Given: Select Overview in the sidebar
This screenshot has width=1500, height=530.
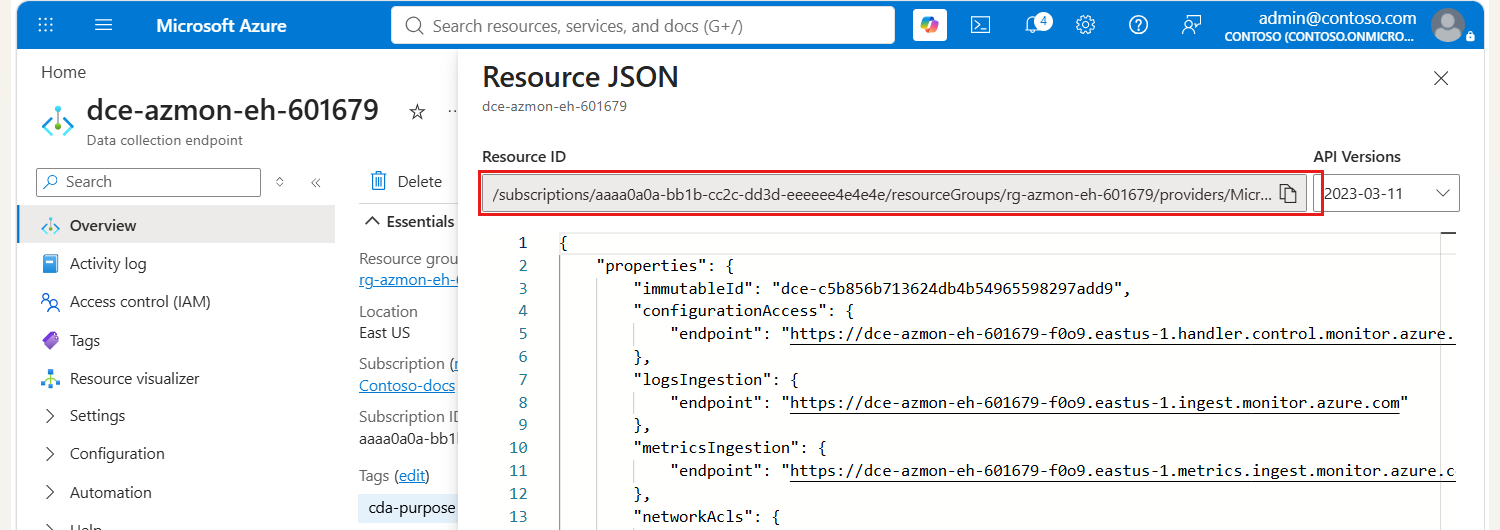Looking at the screenshot, I should point(176,225).
